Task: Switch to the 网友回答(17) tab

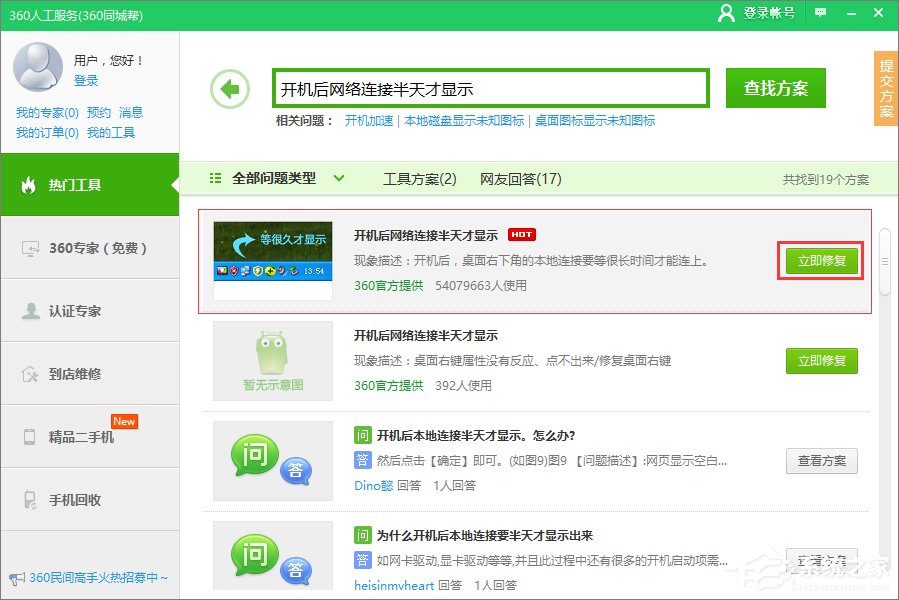Action: [522, 178]
